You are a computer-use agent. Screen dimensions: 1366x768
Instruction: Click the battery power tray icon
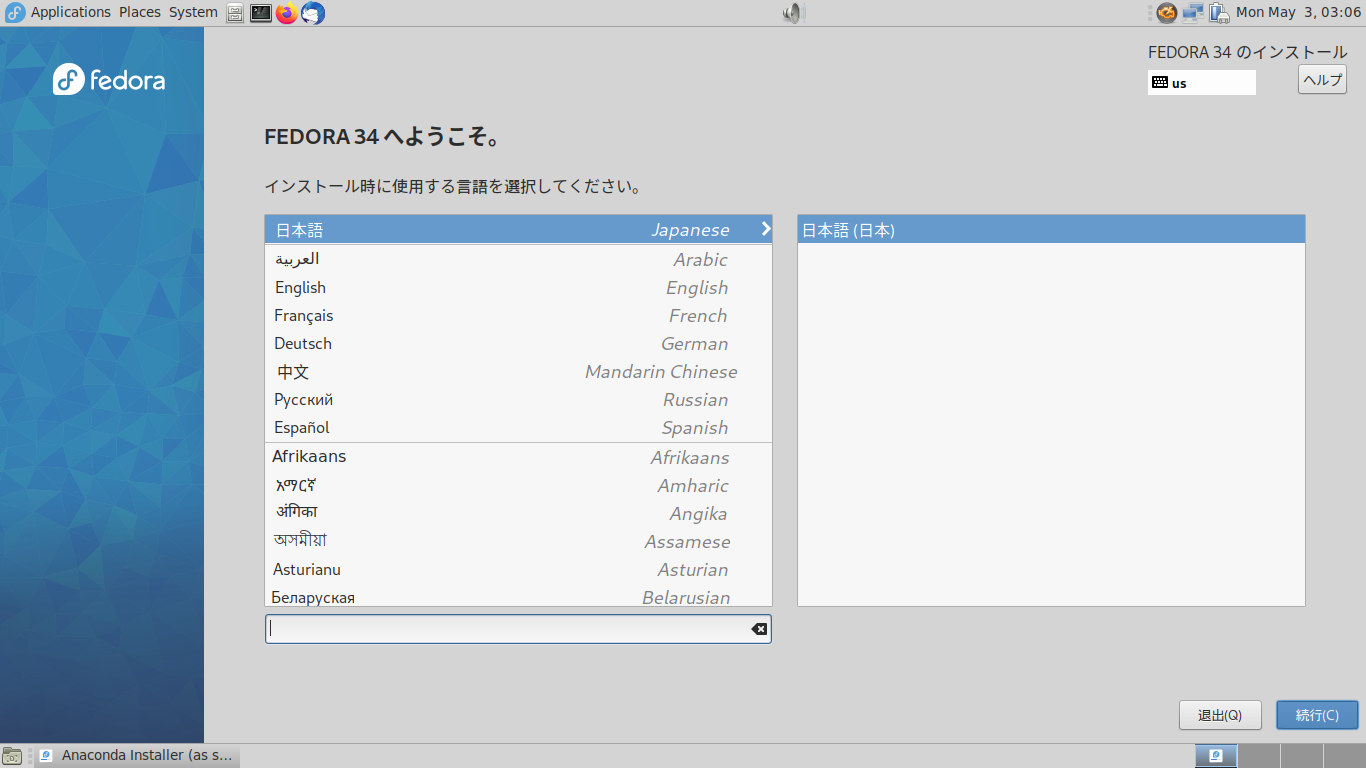(x=1218, y=13)
